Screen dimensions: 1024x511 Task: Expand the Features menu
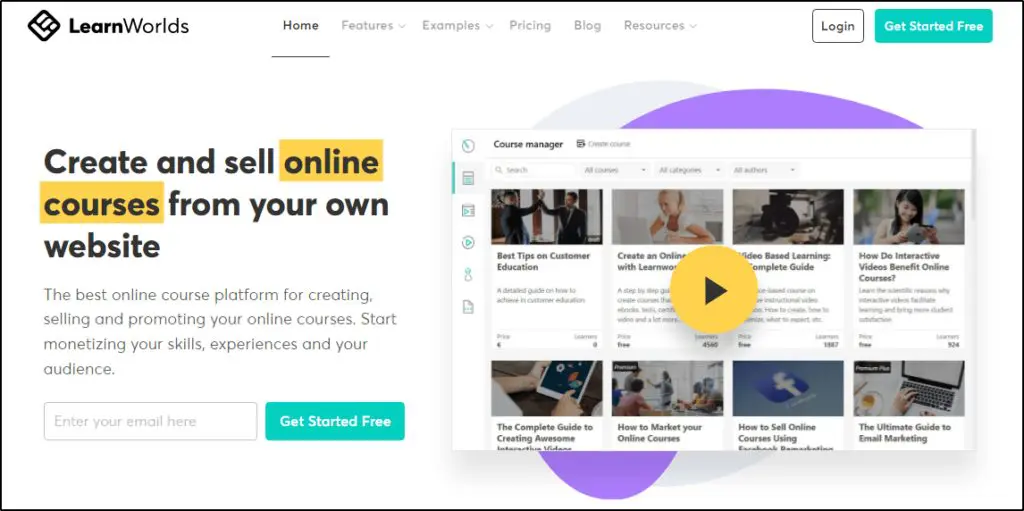pyautogui.click(x=373, y=25)
